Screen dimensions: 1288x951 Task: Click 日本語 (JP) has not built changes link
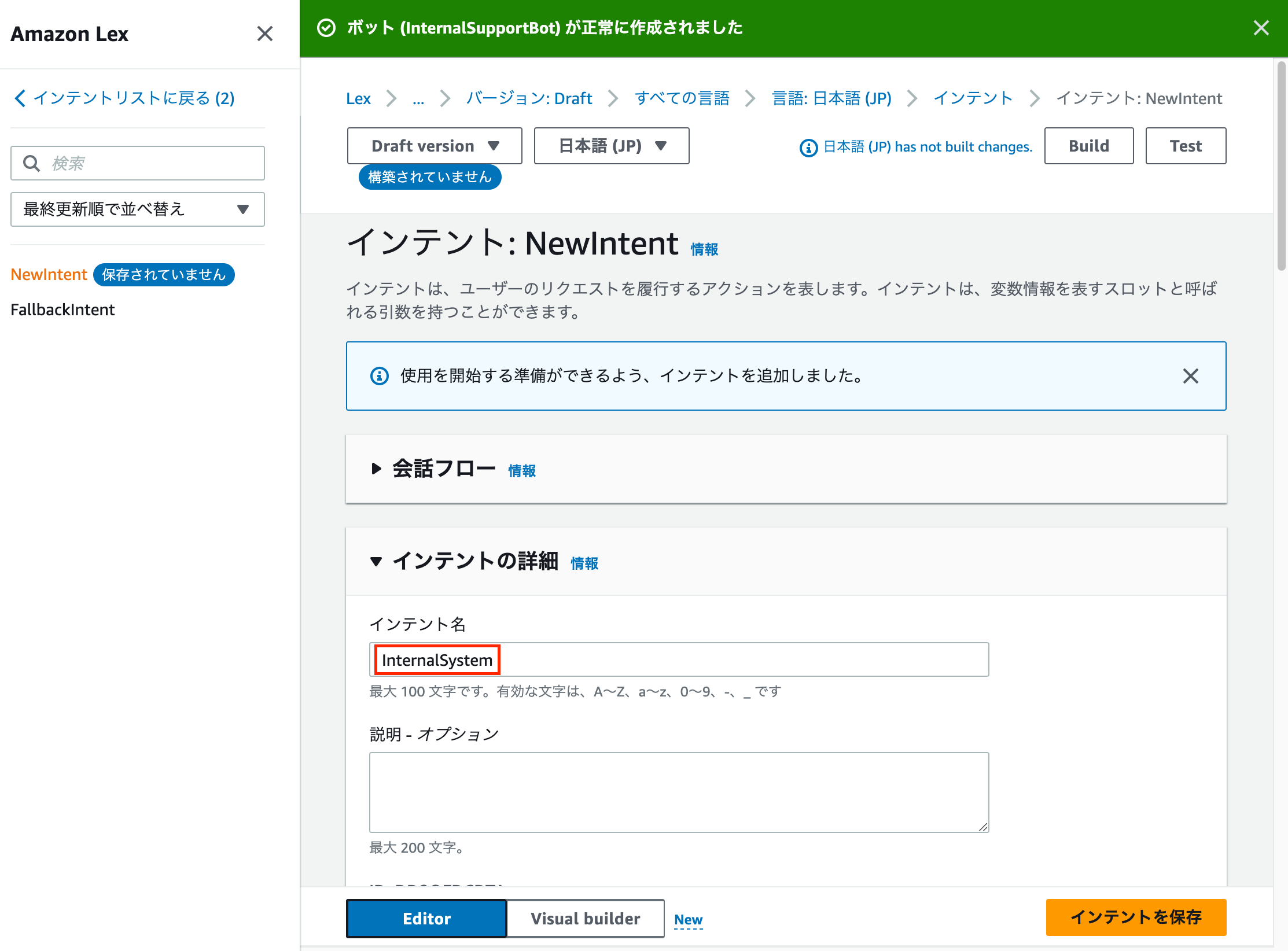point(928,147)
